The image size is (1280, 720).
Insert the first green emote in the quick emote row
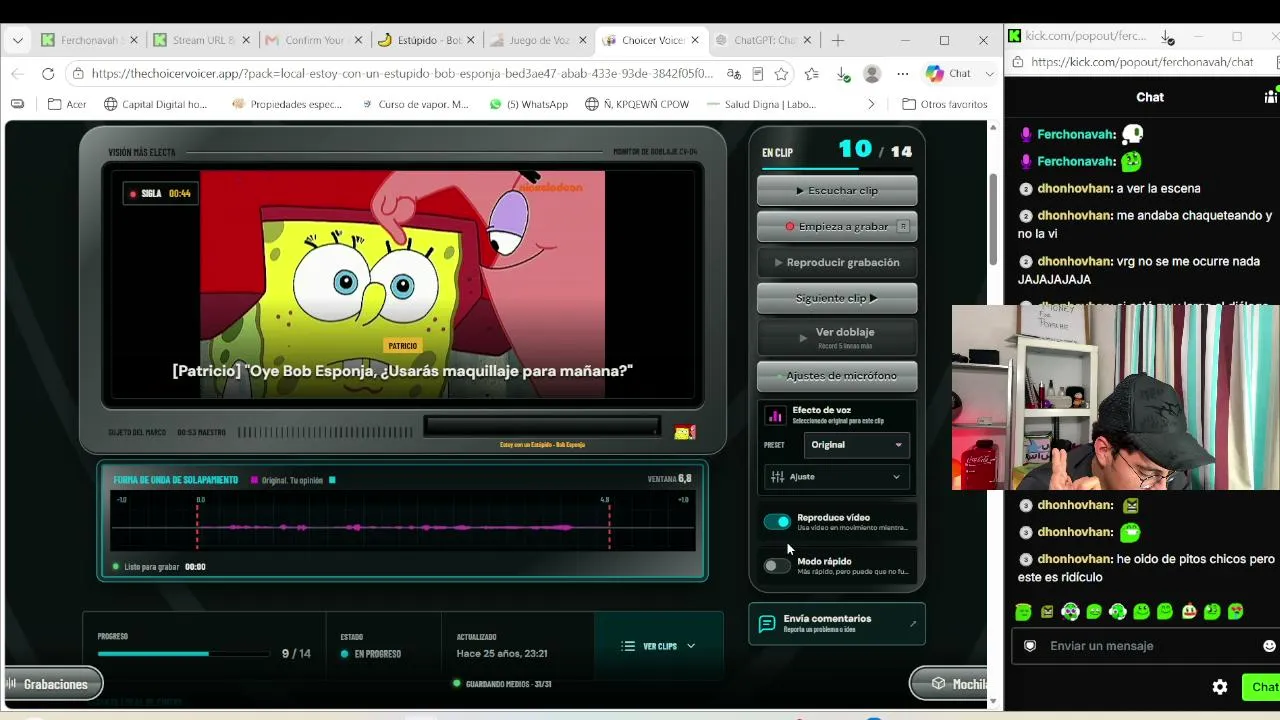pyautogui.click(x=1023, y=611)
